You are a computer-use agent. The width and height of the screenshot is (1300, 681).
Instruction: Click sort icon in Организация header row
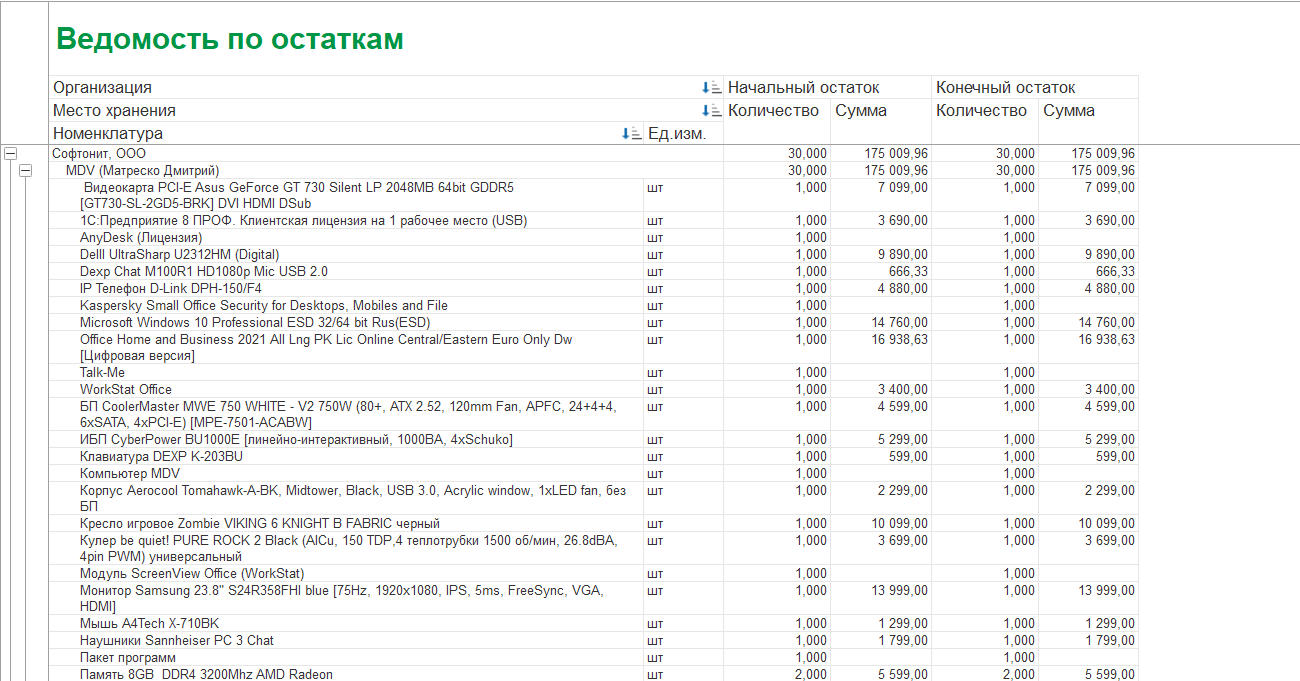tap(711, 88)
